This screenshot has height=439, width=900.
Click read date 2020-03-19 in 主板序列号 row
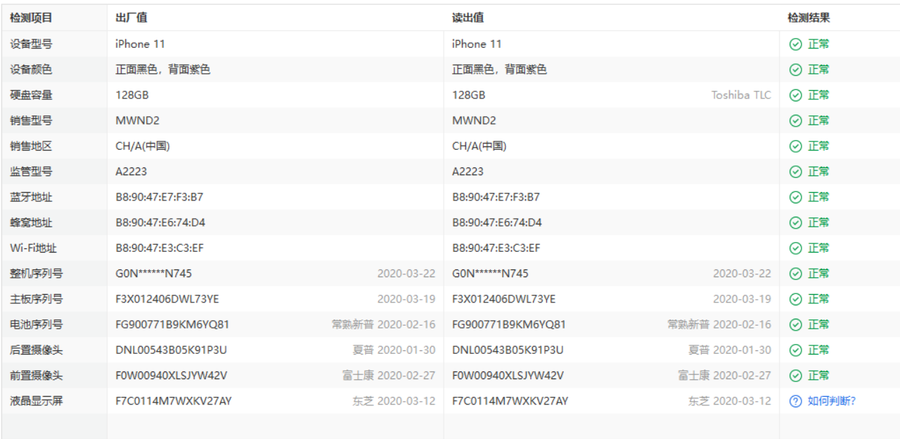[742, 299]
